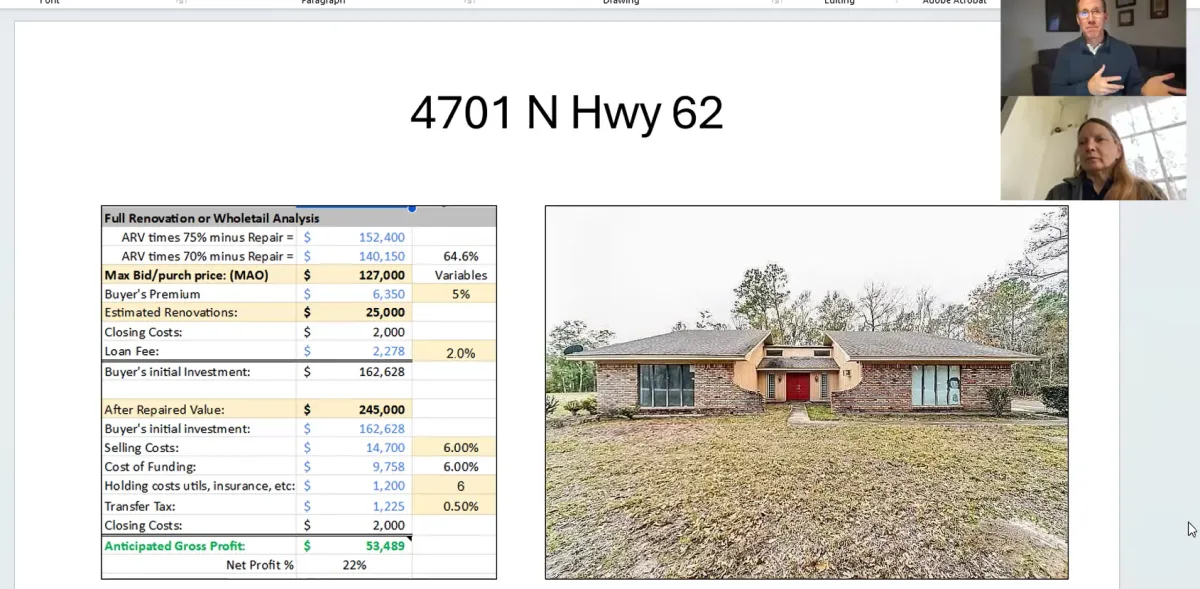
Task: Select the Selling Costs label
Action: 142,447
